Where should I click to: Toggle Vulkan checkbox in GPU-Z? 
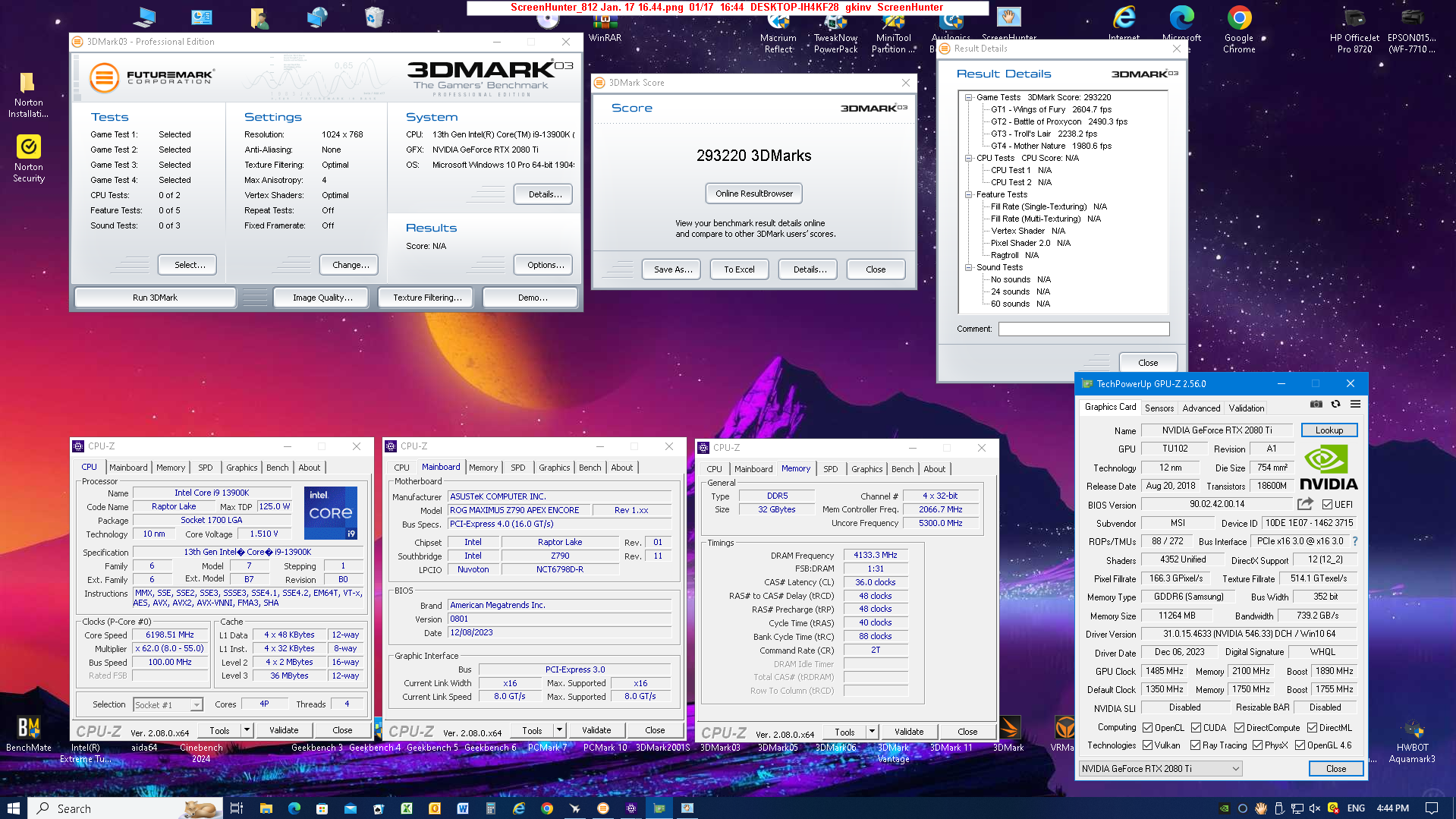(1147, 745)
